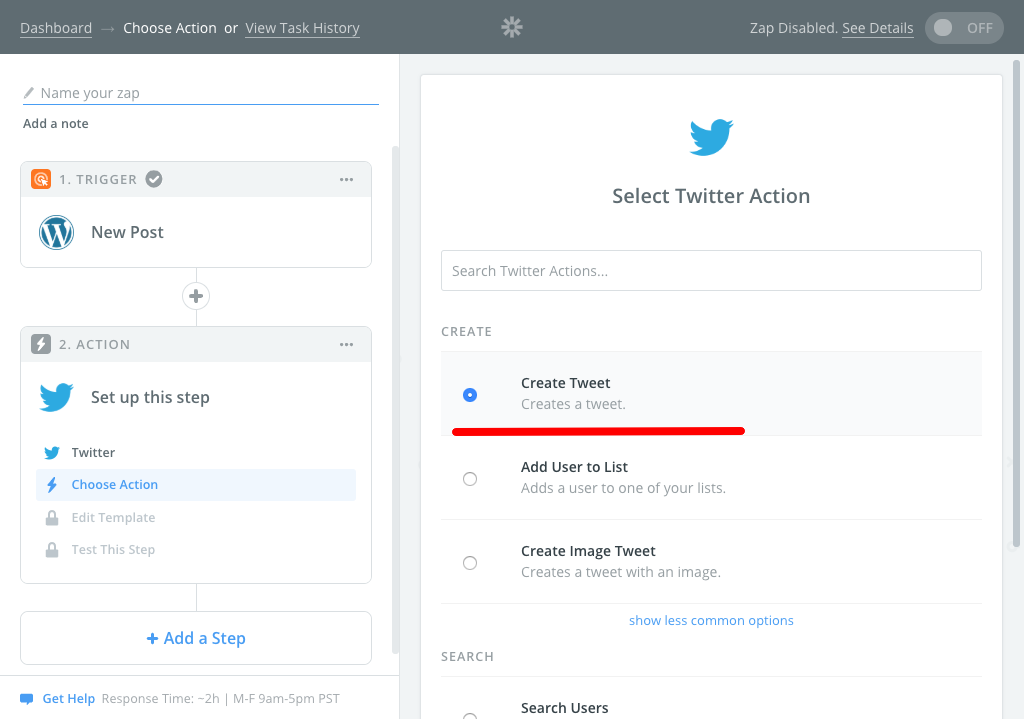Open the Get Help link

(x=69, y=699)
